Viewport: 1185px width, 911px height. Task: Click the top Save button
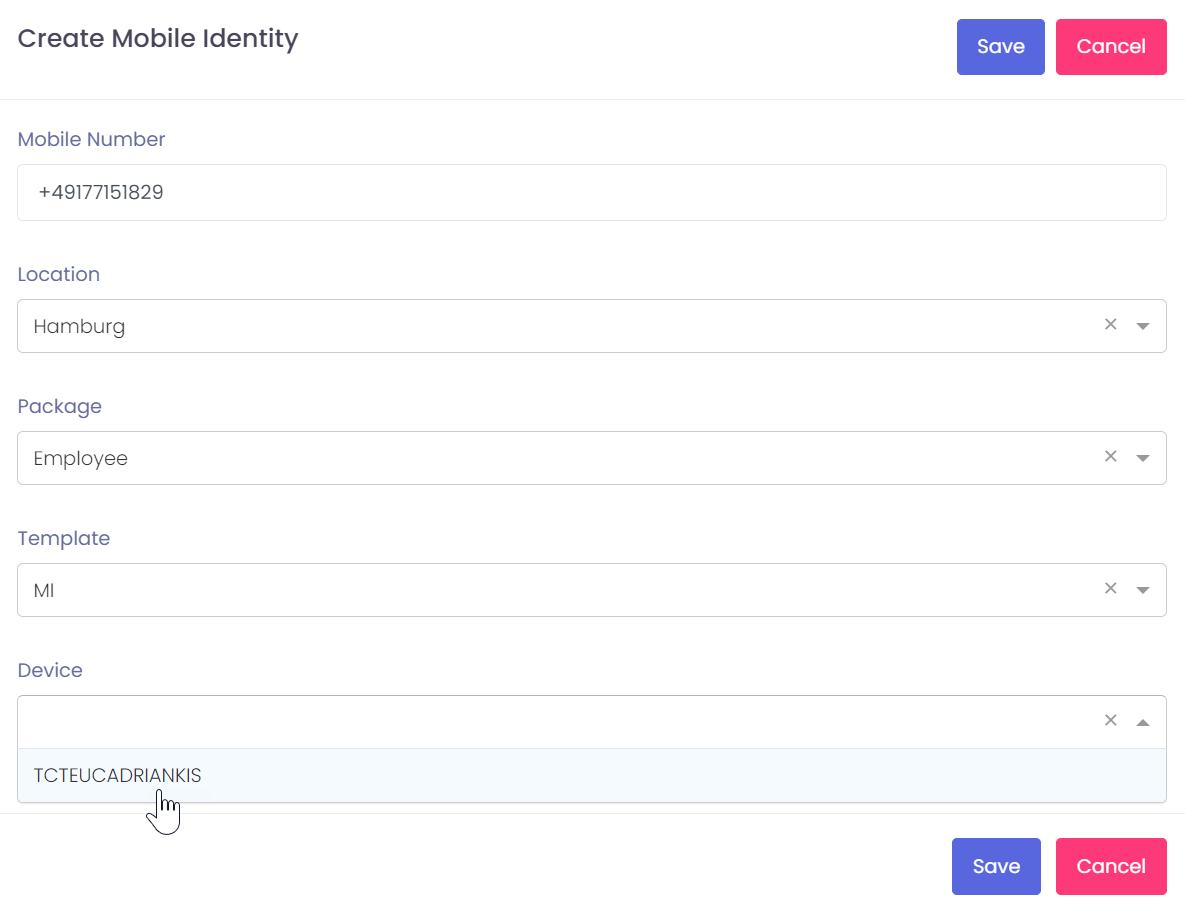pyautogui.click(x=1000, y=47)
